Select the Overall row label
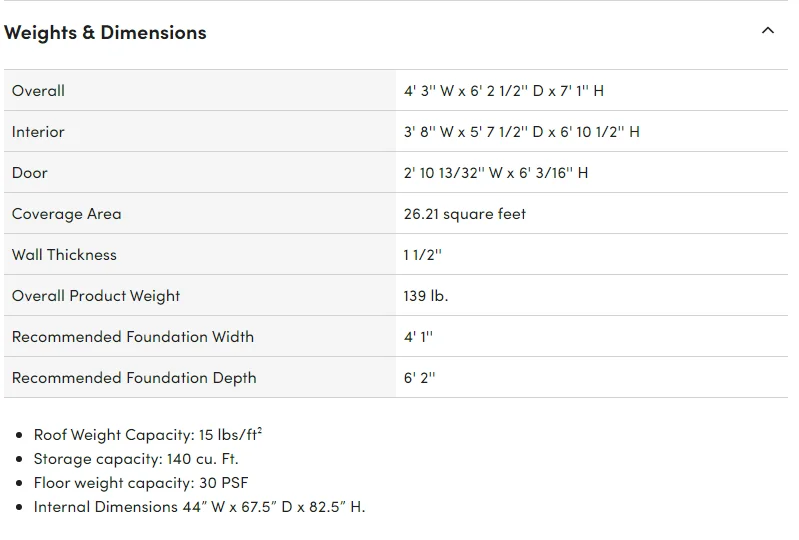 coord(38,90)
